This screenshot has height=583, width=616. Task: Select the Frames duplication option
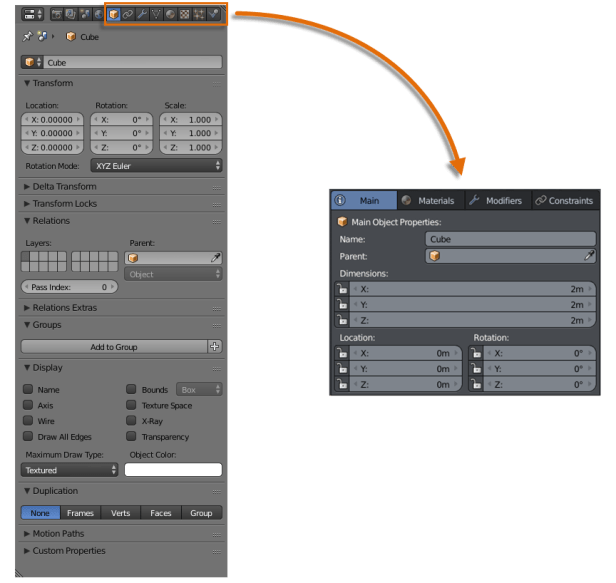point(81,513)
